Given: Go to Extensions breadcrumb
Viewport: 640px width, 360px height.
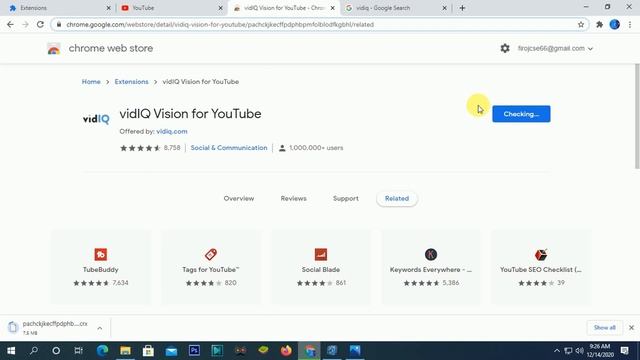Looking at the screenshot, I should 131,82.
